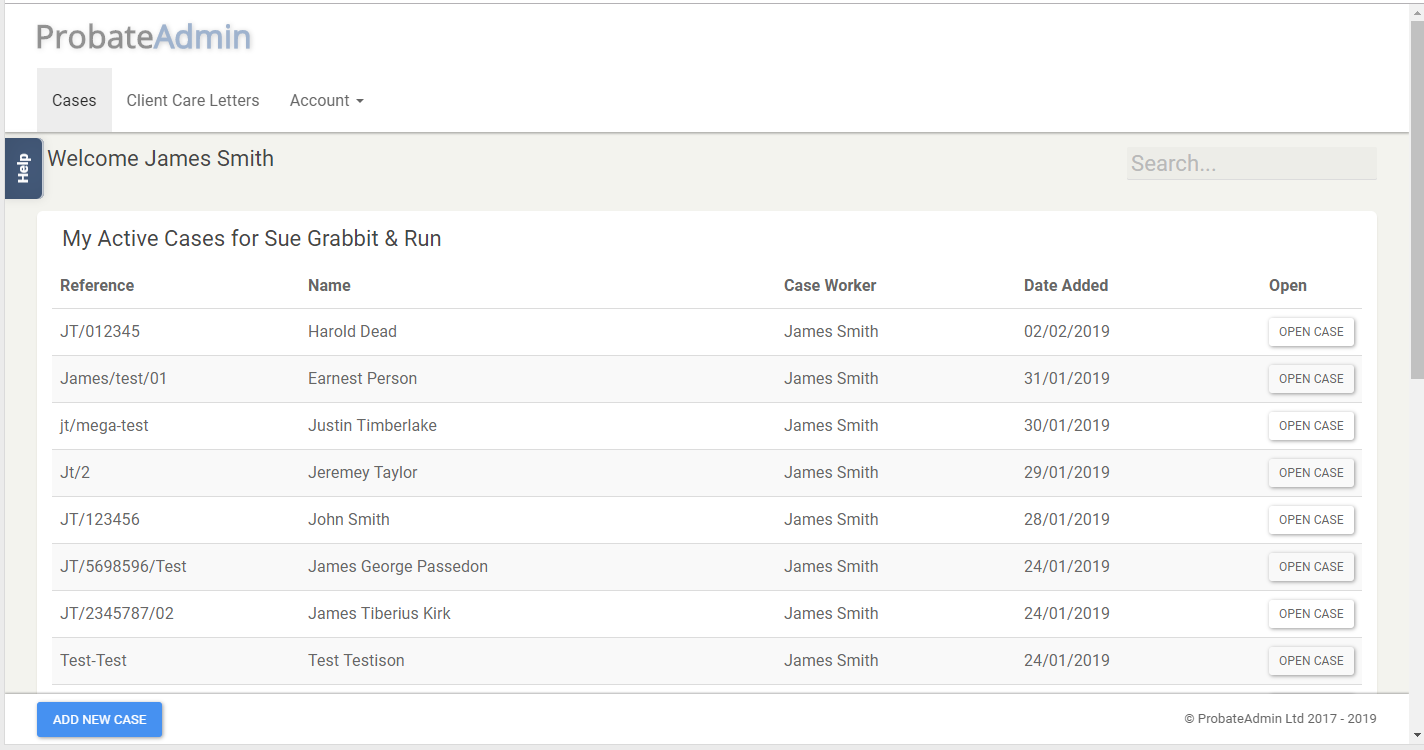This screenshot has height=750, width=1424.
Task: Click the Date Added column header
Action: pyautogui.click(x=1065, y=286)
